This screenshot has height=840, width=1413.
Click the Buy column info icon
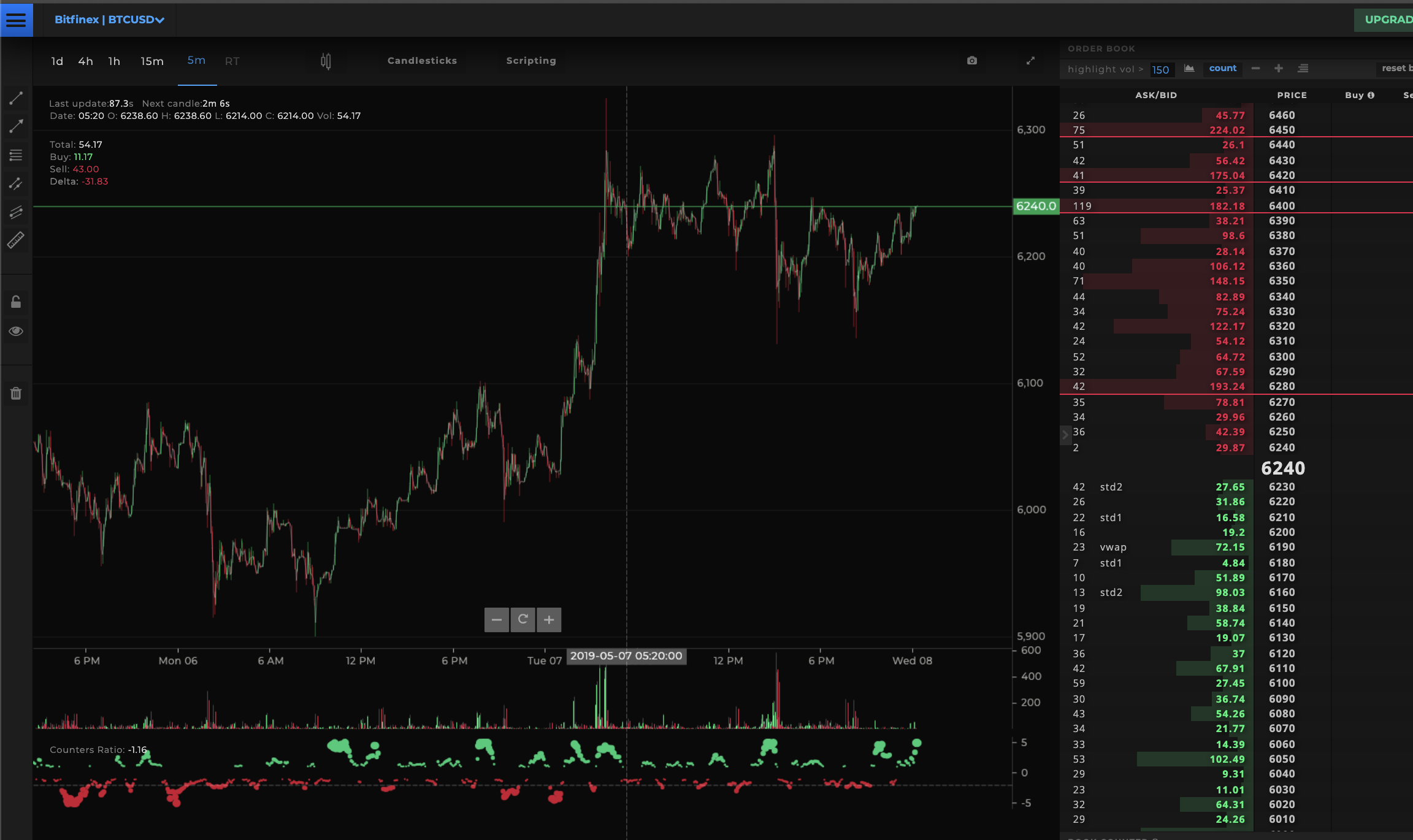pos(1371,95)
